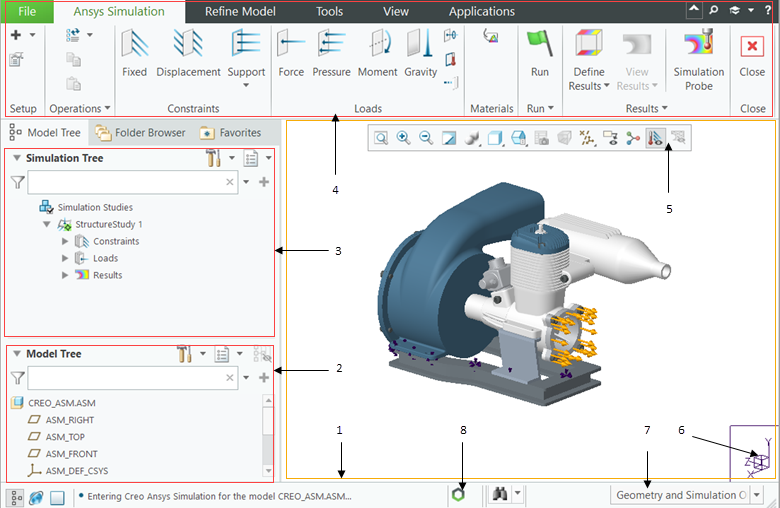Click the Pressure load icon
The width and height of the screenshot is (780, 508).
click(x=331, y=53)
